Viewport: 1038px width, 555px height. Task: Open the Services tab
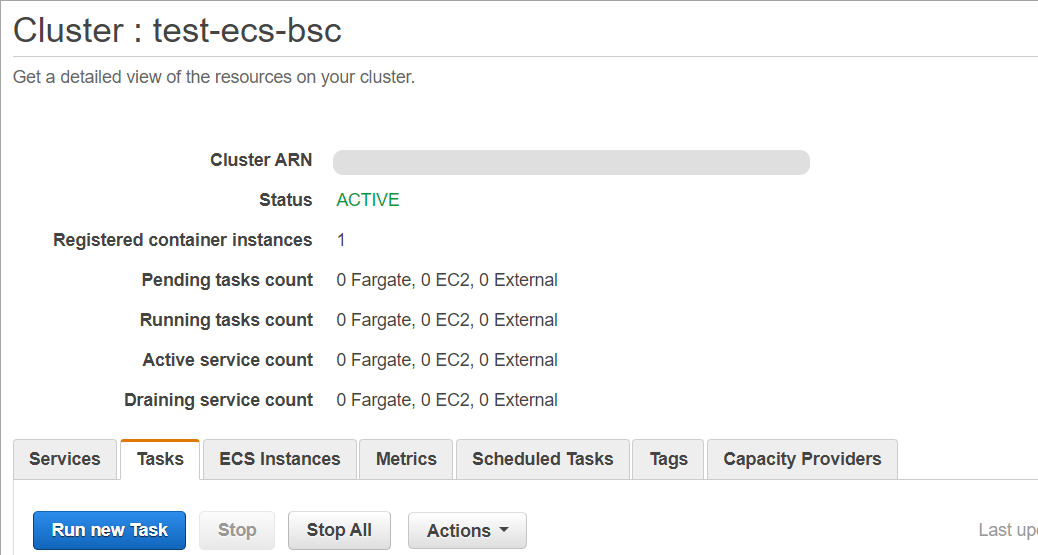coord(65,459)
